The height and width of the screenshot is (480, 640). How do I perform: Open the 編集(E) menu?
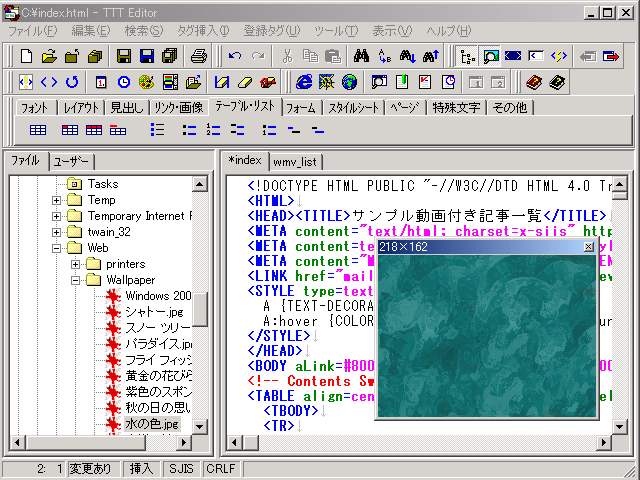point(91,31)
